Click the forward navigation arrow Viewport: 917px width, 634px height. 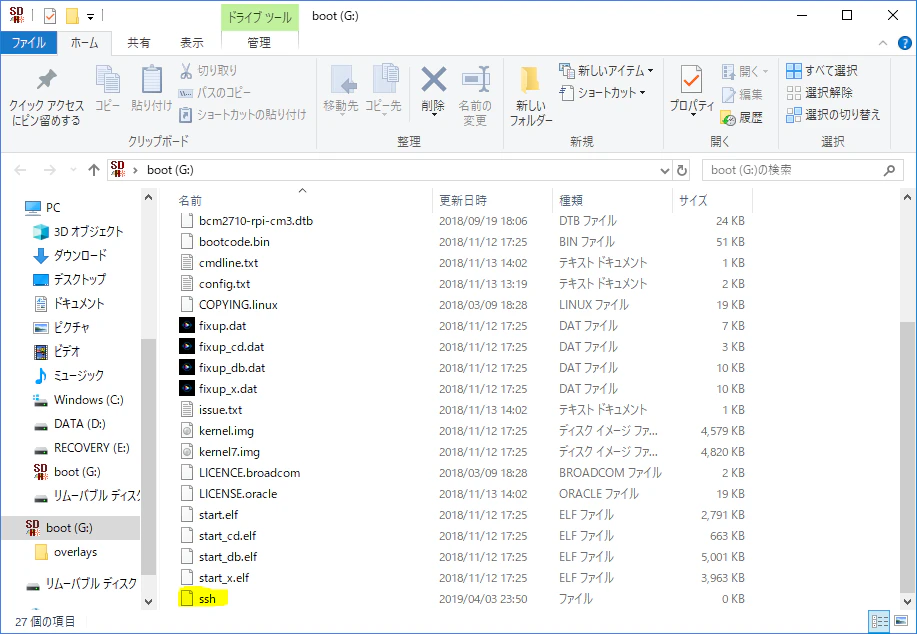[50, 170]
